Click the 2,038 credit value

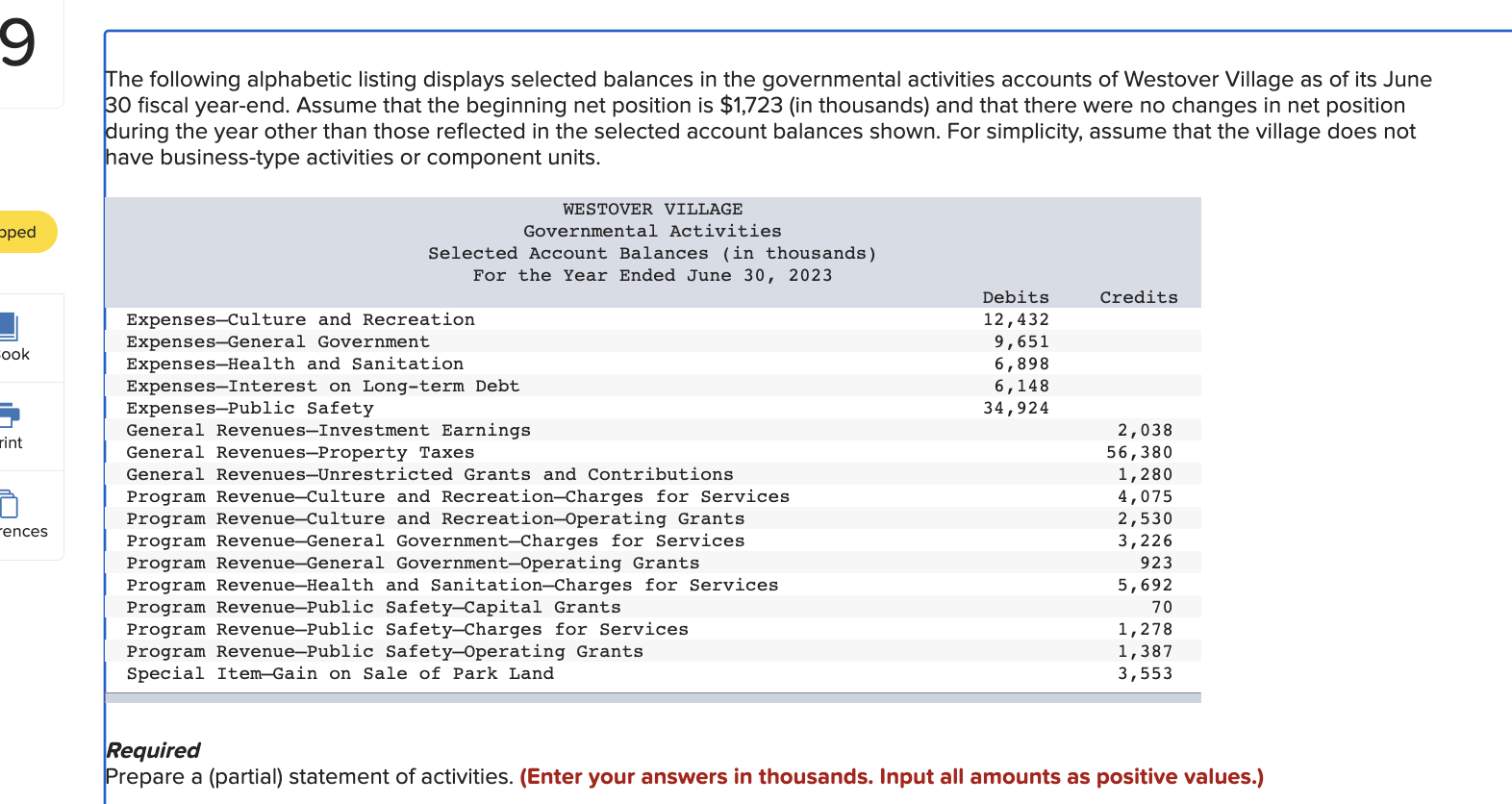coord(1145,430)
